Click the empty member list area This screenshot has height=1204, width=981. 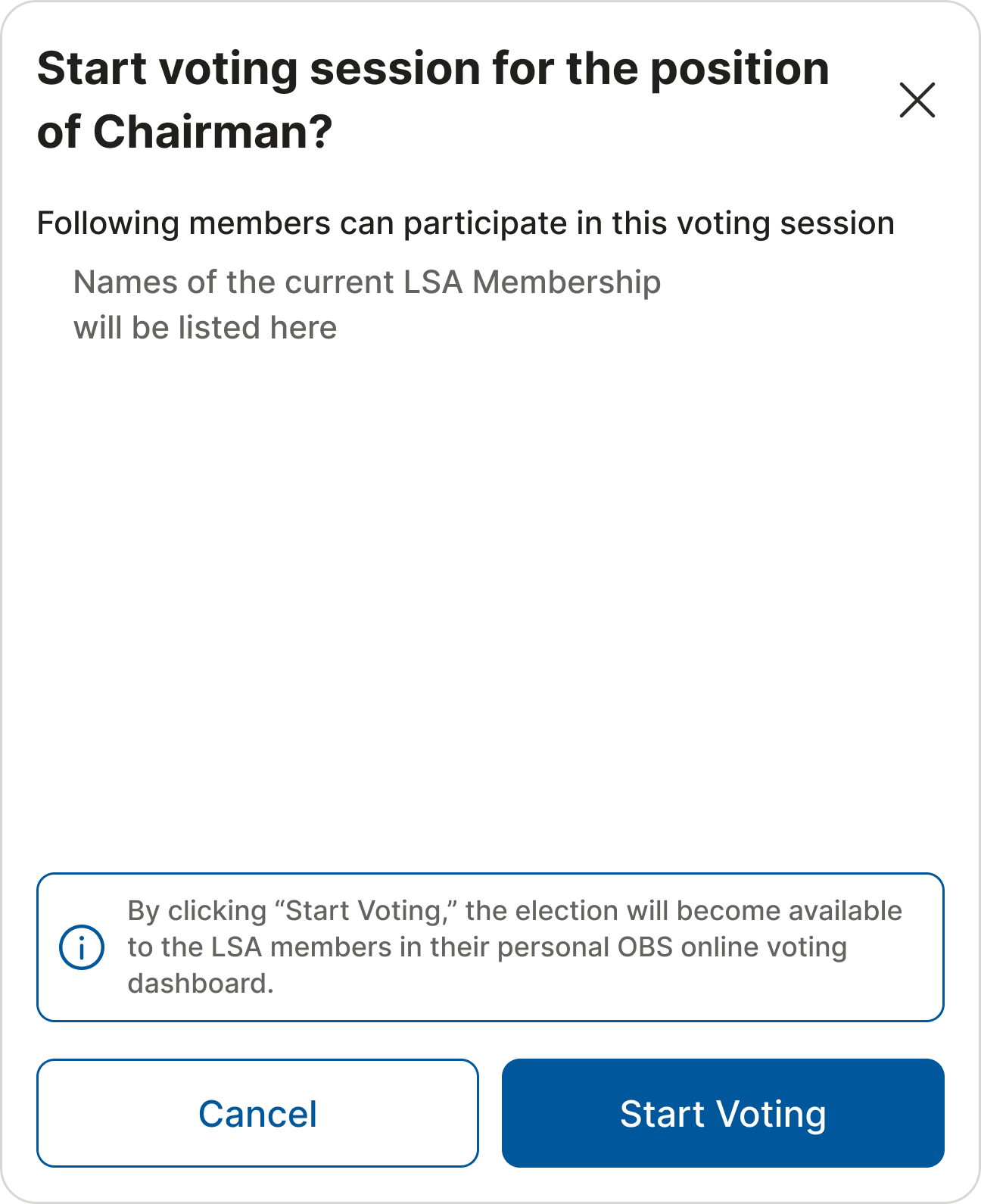click(490, 591)
